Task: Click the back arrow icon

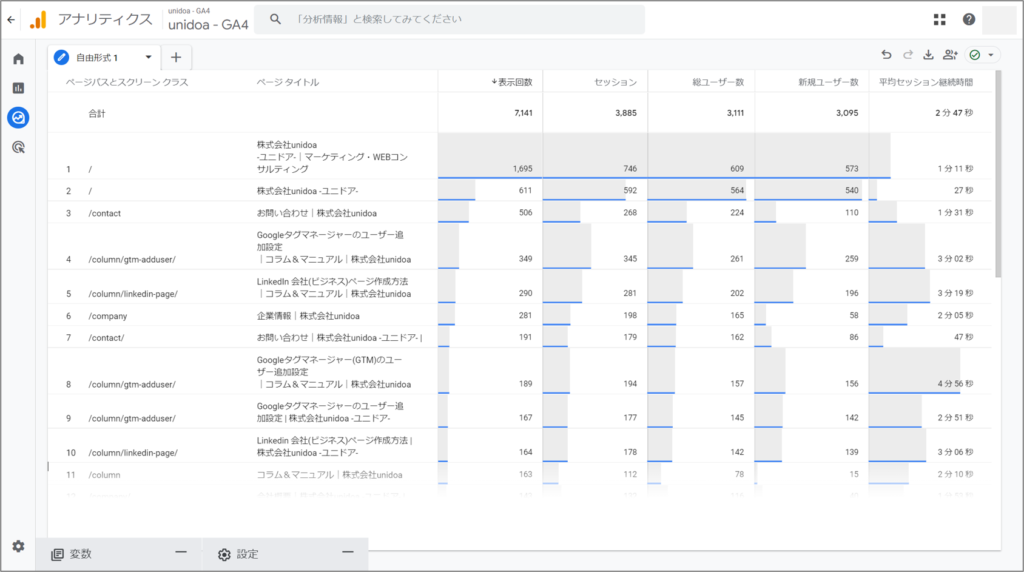Action: click(11, 20)
